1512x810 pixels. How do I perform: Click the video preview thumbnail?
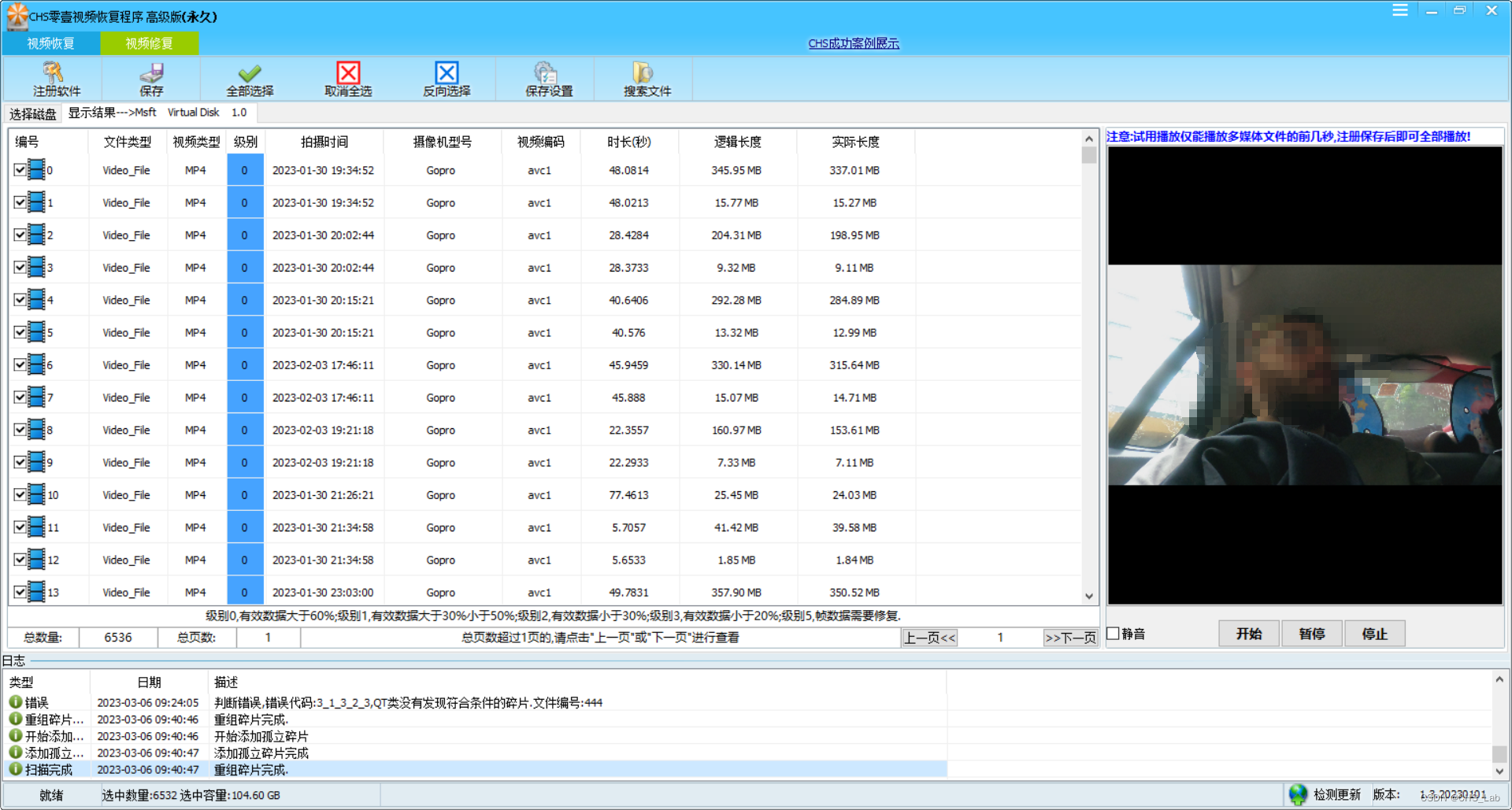(x=1305, y=375)
